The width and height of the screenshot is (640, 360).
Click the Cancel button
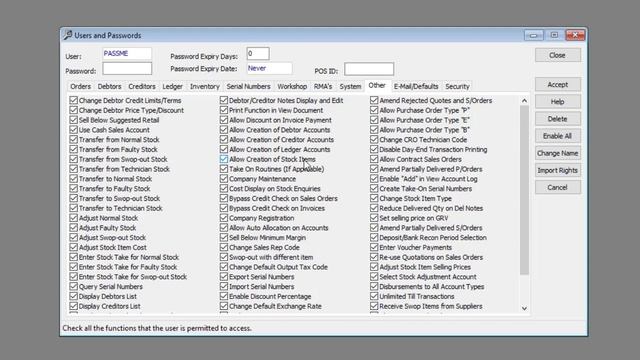(558, 187)
